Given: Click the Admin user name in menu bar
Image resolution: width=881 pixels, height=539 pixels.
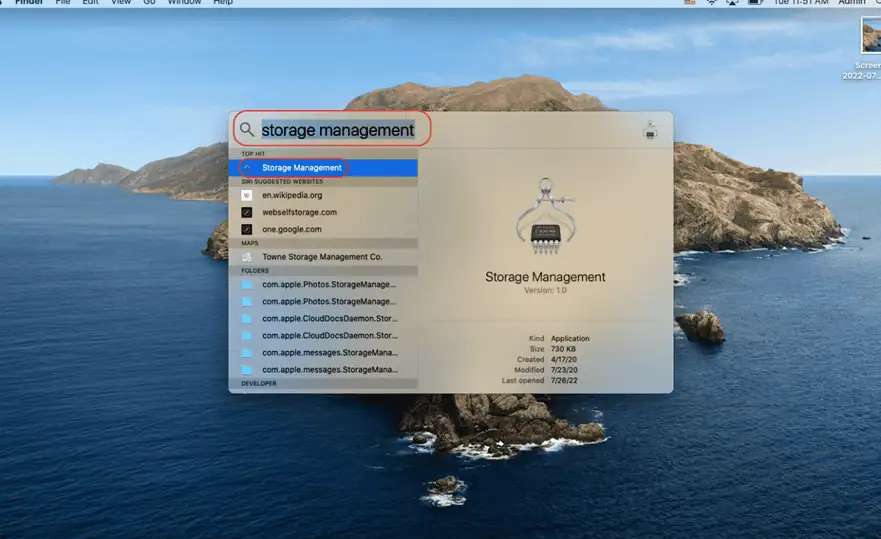Looking at the screenshot, I should (852, 2).
